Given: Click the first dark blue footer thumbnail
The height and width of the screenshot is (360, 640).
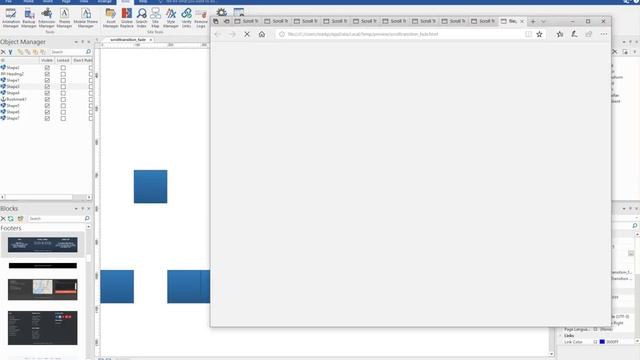Looking at the screenshot, I should (42, 245).
